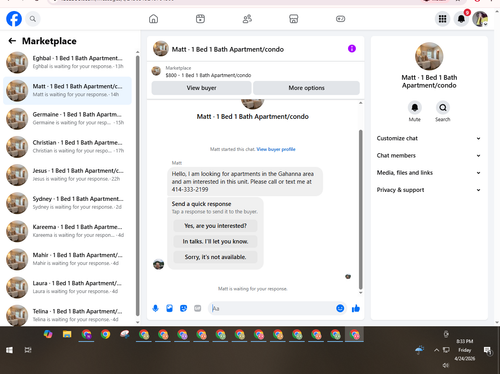Image resolution: width=500 pixels, height=374 pixels.
Task: Open the Watch video icon
Action: (x=200, y=19)
